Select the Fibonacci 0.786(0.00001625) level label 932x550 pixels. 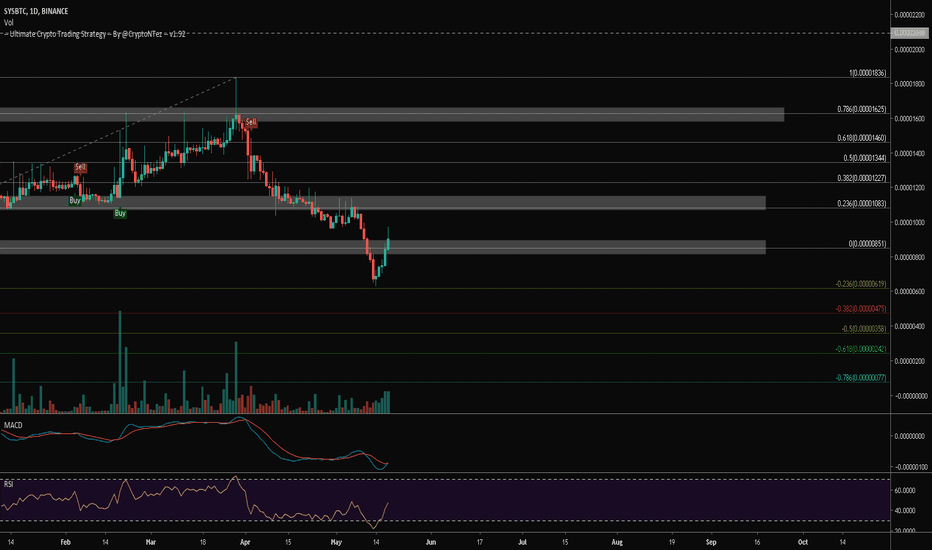click(x=861, y=109)
